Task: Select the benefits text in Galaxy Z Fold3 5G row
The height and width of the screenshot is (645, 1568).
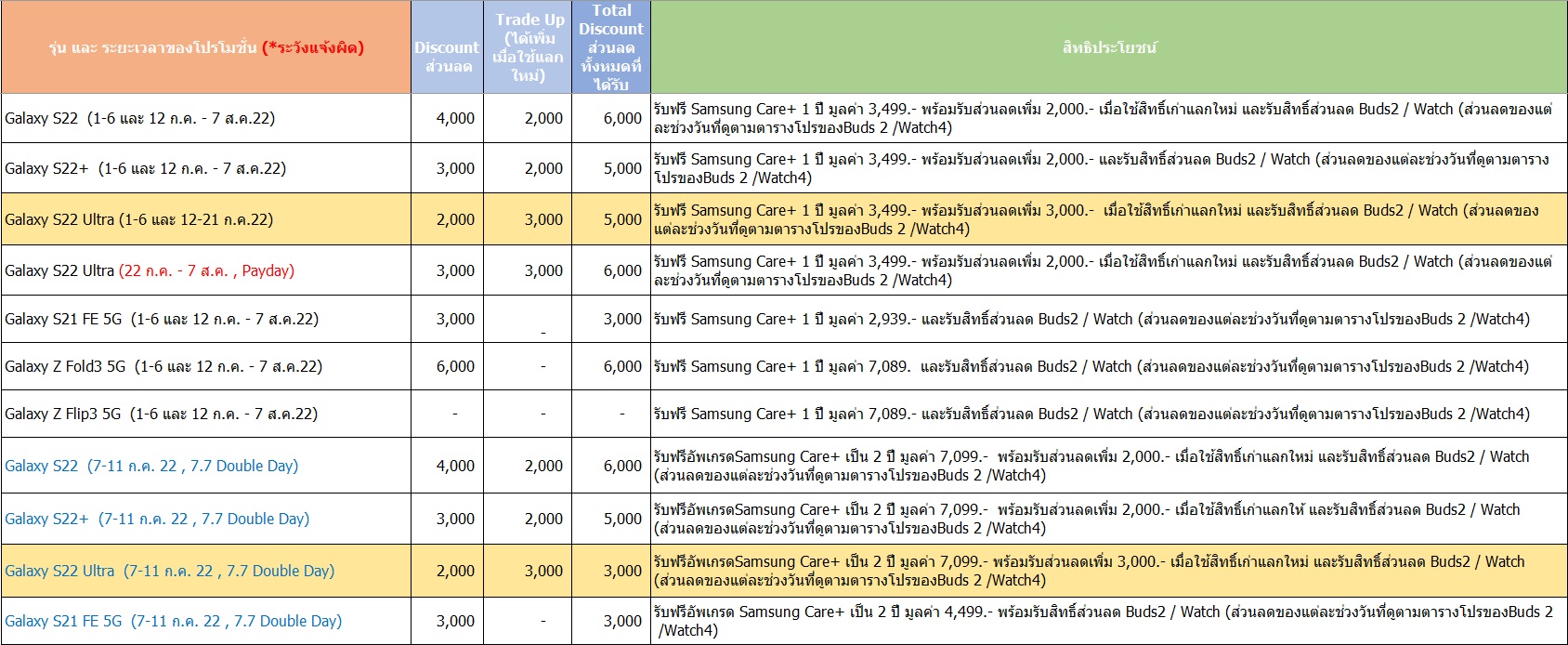Action: pyautogui.click(x=1091, y=366)
